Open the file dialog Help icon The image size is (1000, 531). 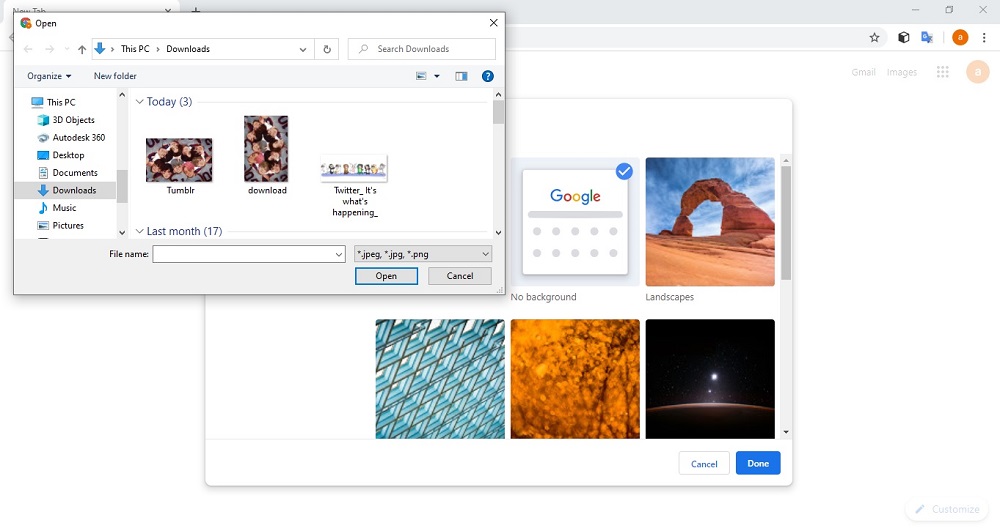[x=487, y=76]
